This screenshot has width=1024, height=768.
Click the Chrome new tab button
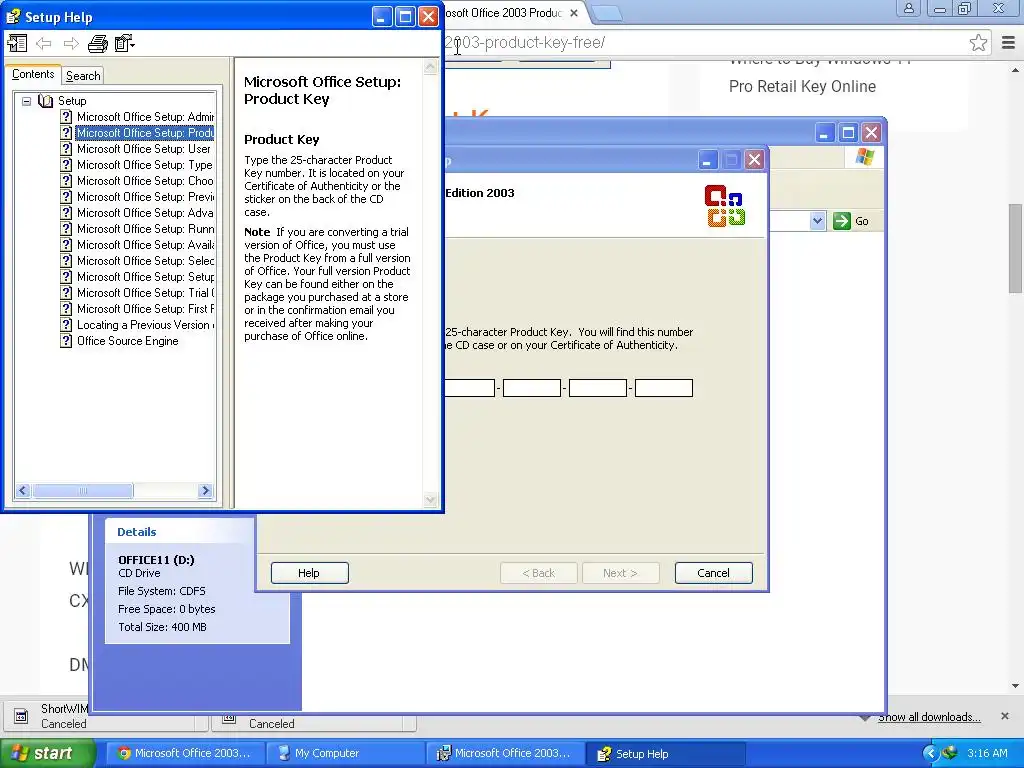pyautogui.click(x=605, y=13)
